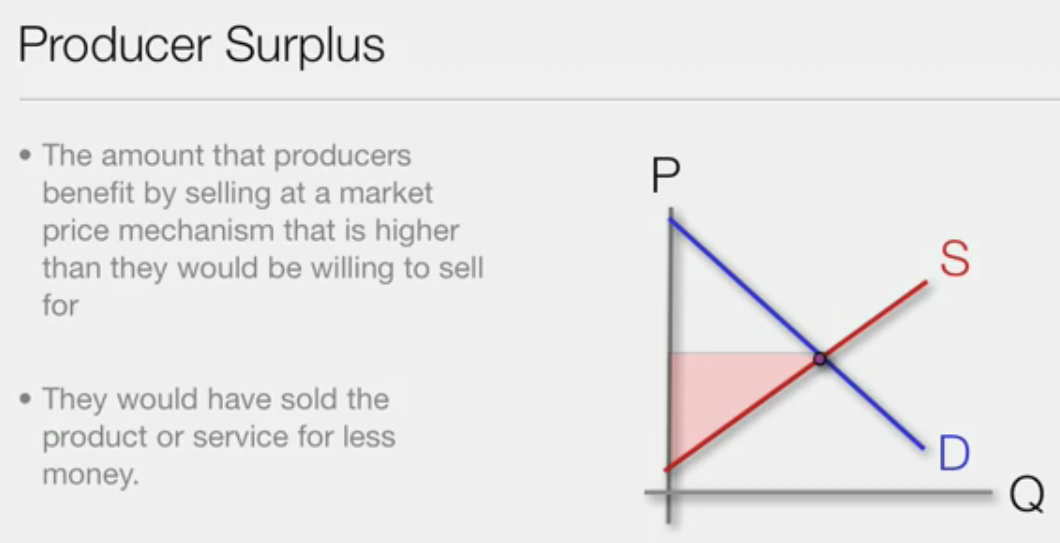Select the text 'price mechanism that is higher'

251,231
